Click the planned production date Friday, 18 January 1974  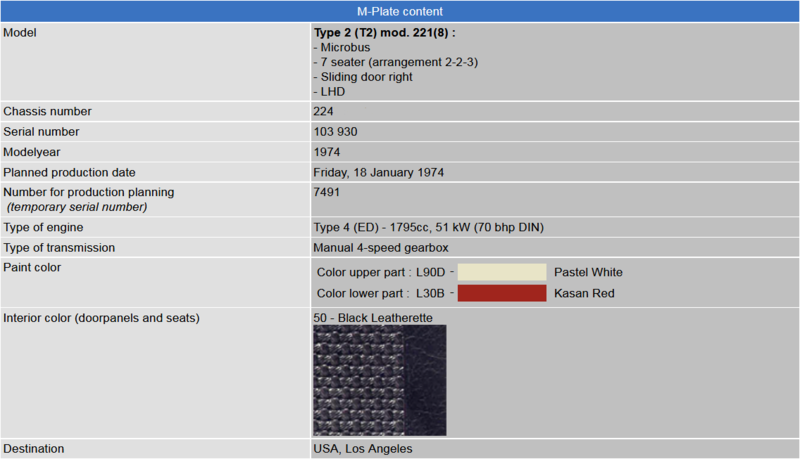pyautogui.click(x=379, y=172)
